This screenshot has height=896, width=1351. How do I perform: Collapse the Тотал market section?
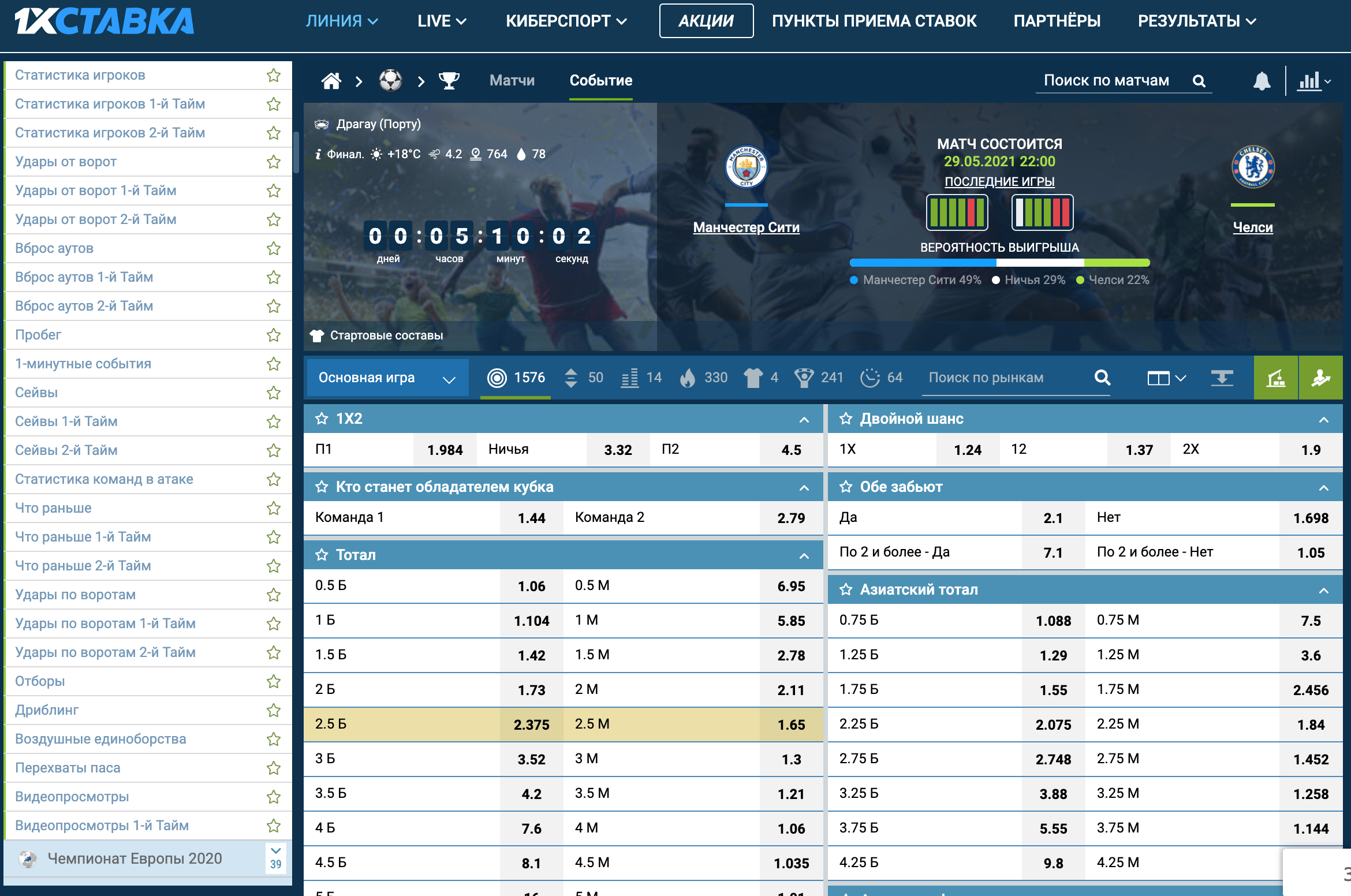pyautogui.click(x=804, y=555)
